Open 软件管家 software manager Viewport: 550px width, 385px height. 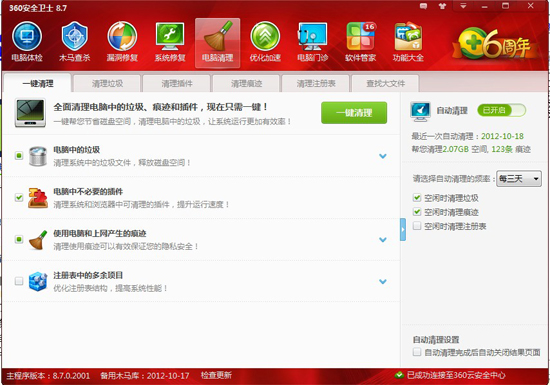point(361,42)
